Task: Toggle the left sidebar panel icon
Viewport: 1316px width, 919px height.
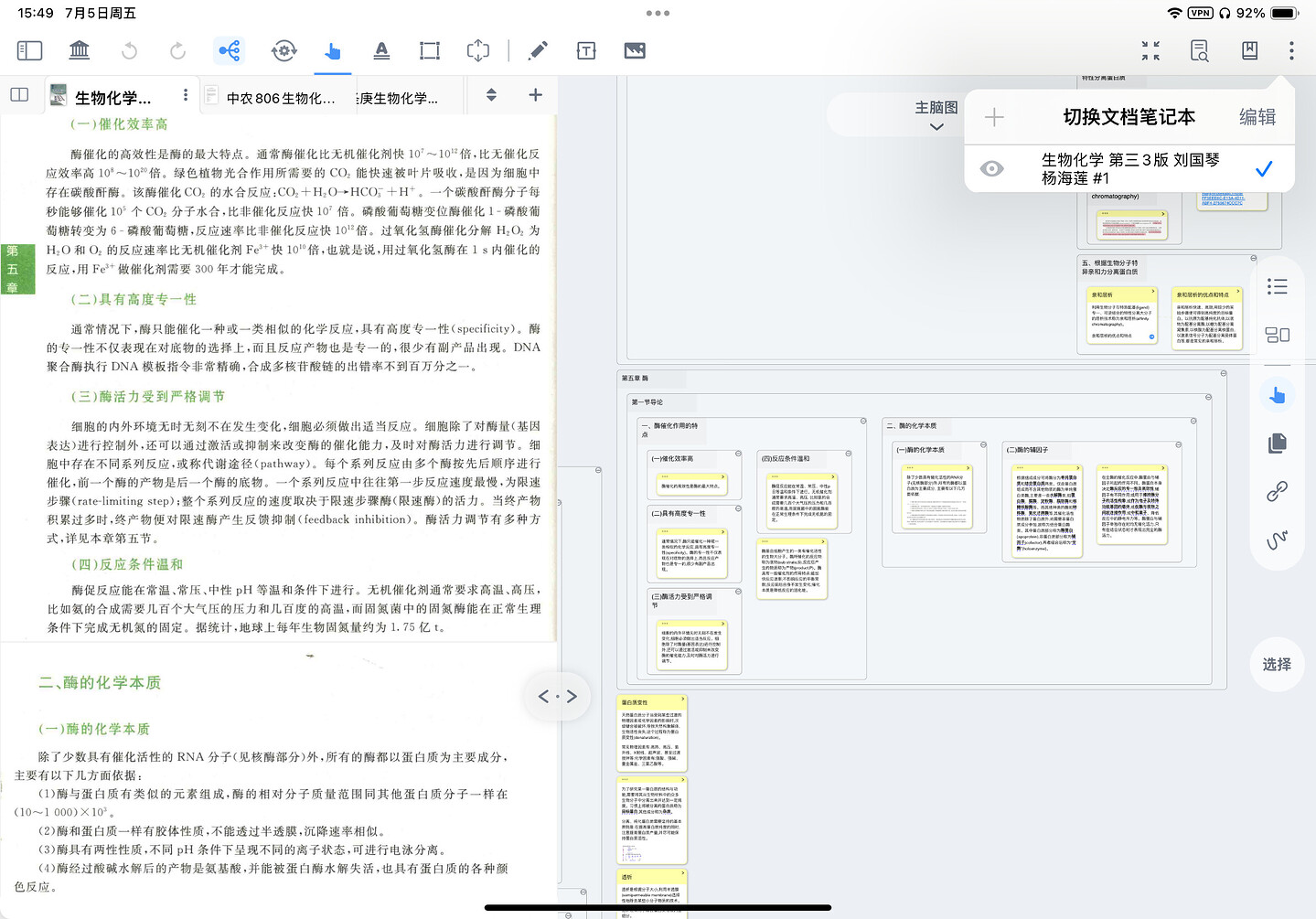Action: pos(29,50)
